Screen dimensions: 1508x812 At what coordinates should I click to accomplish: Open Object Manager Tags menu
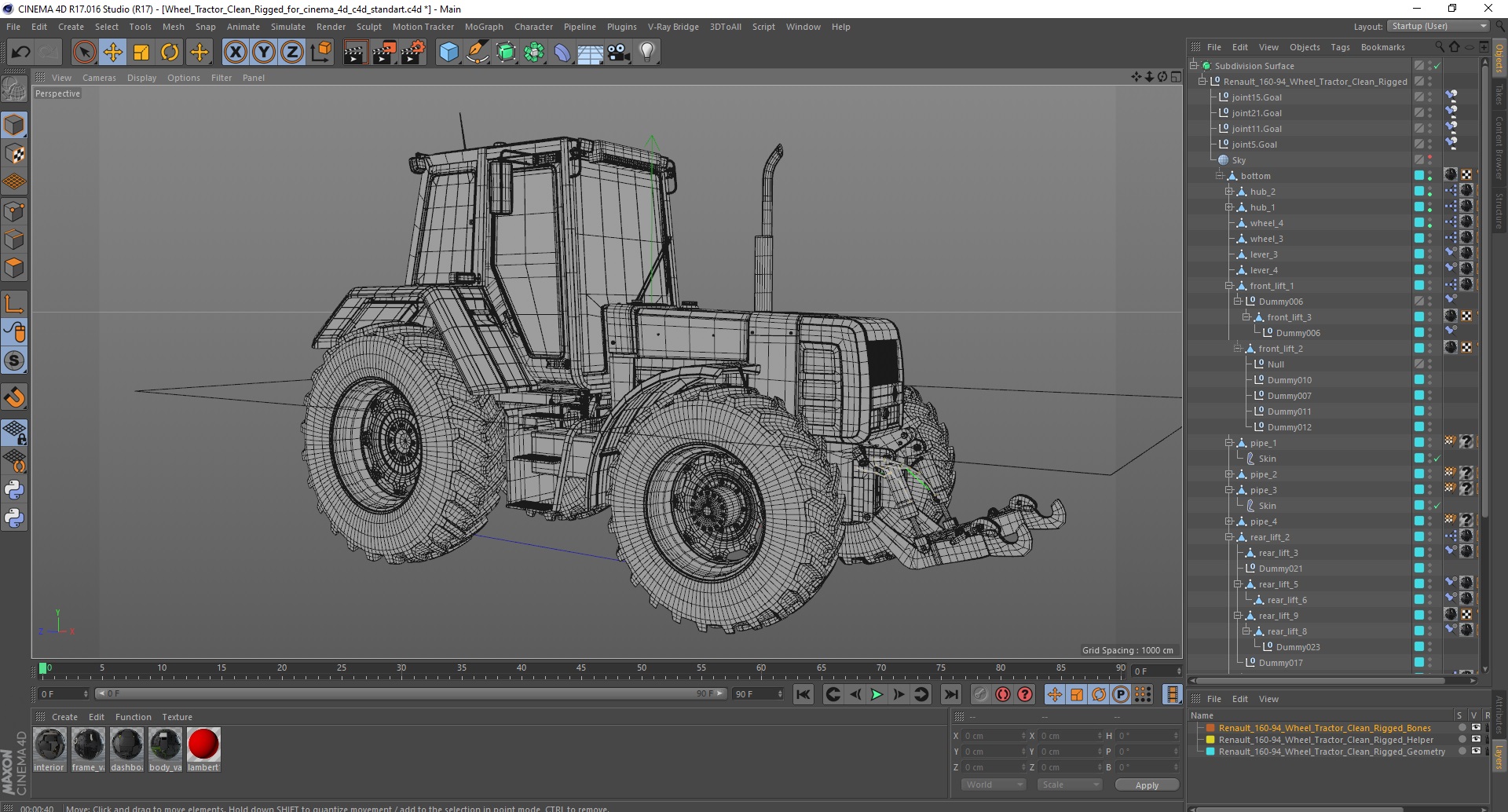(1340, 47)
